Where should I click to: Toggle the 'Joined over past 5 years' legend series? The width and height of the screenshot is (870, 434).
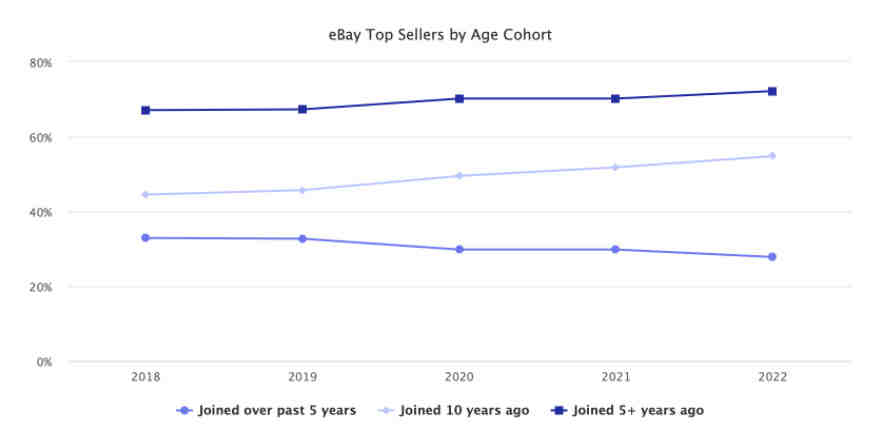(264, 410)
